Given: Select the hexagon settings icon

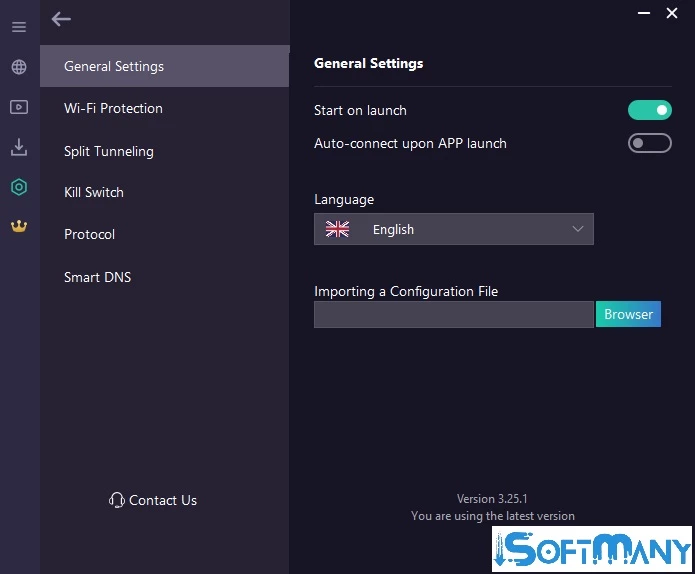Looking at the screenshot, I should click(x=19, y=187).
